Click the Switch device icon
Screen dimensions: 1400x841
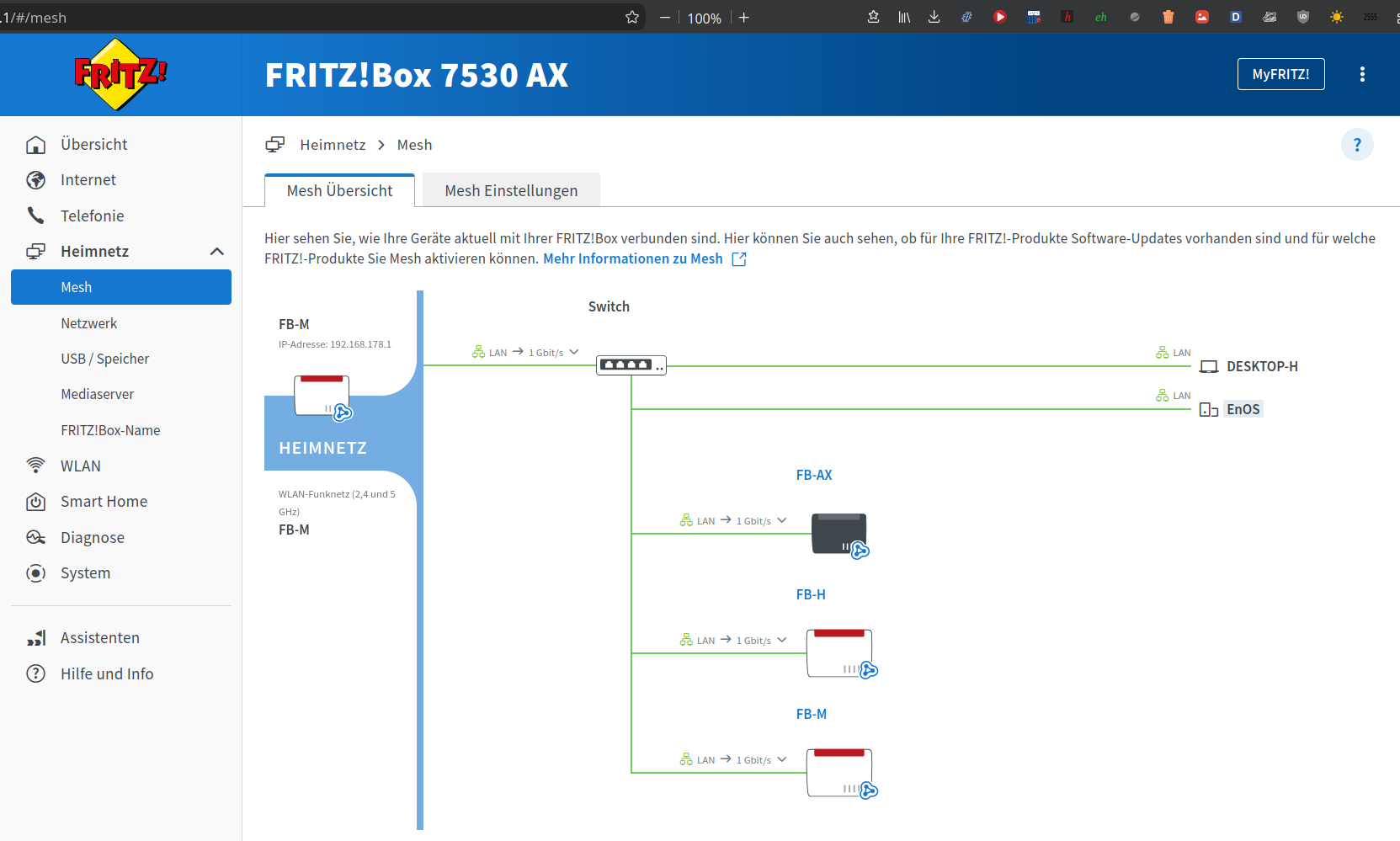coord(631,365)
